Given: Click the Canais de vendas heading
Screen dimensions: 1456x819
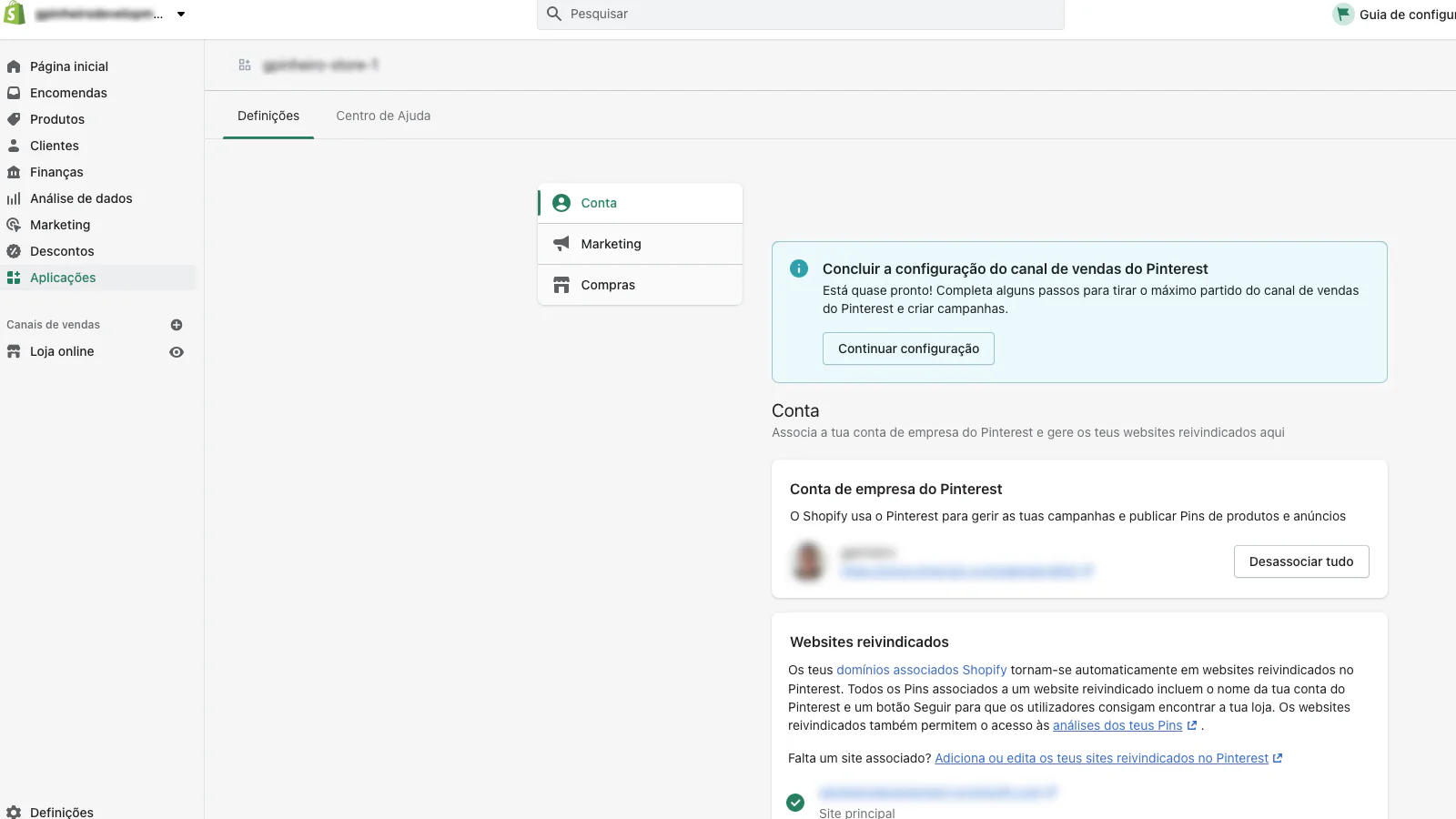Looking at the screenshot, I should [x=54, y=325].
